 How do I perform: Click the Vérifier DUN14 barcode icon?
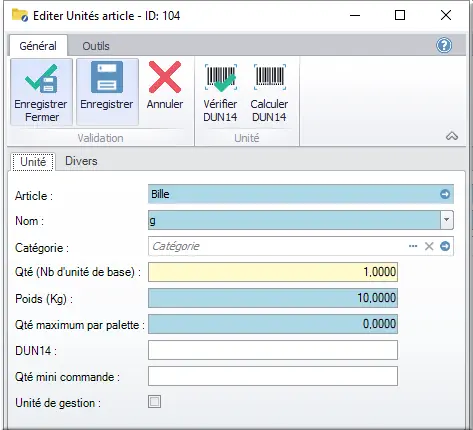(x=221, y=78)
